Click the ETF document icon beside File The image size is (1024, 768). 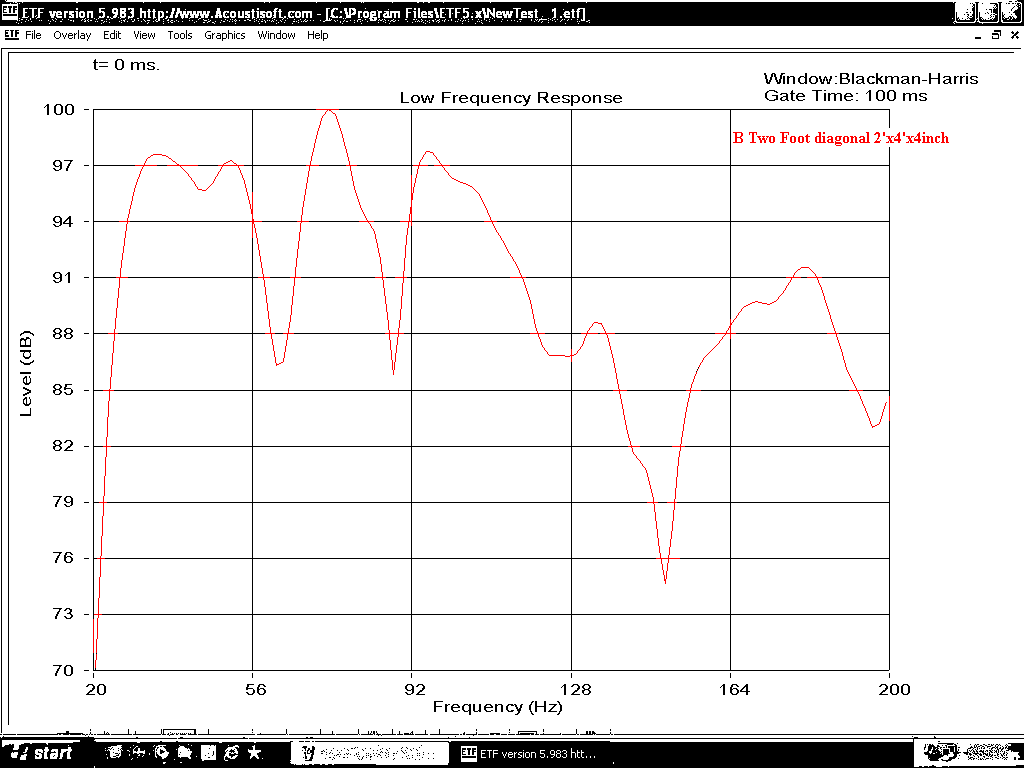[11, 35]
